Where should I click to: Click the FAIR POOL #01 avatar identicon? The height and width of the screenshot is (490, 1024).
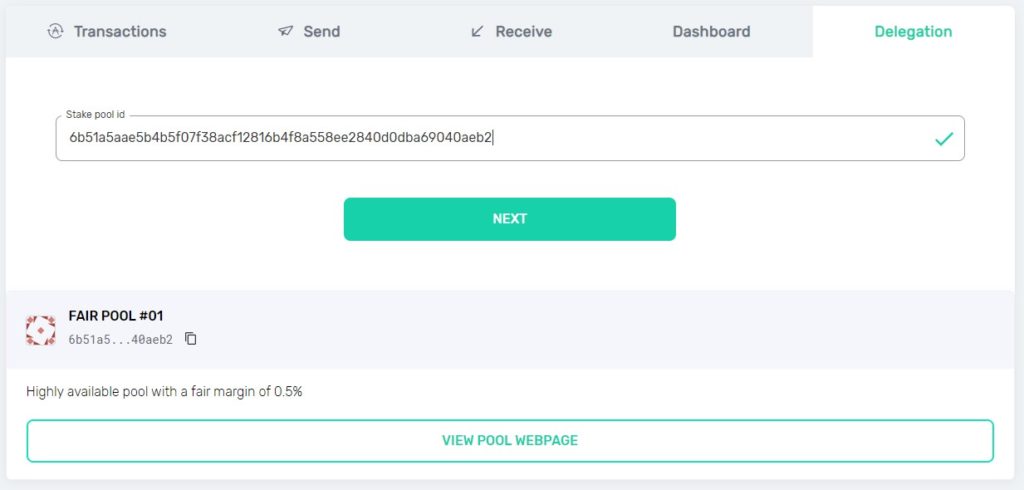40,330
